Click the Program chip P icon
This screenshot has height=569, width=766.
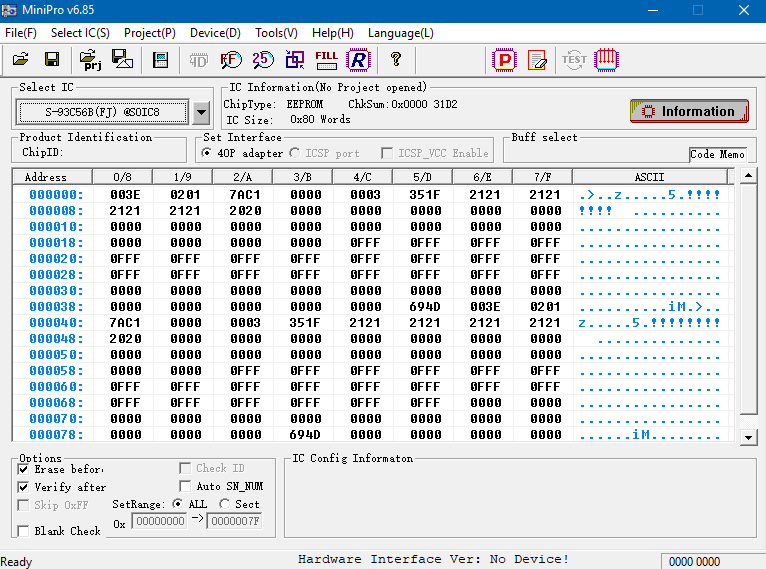[505, 60]
